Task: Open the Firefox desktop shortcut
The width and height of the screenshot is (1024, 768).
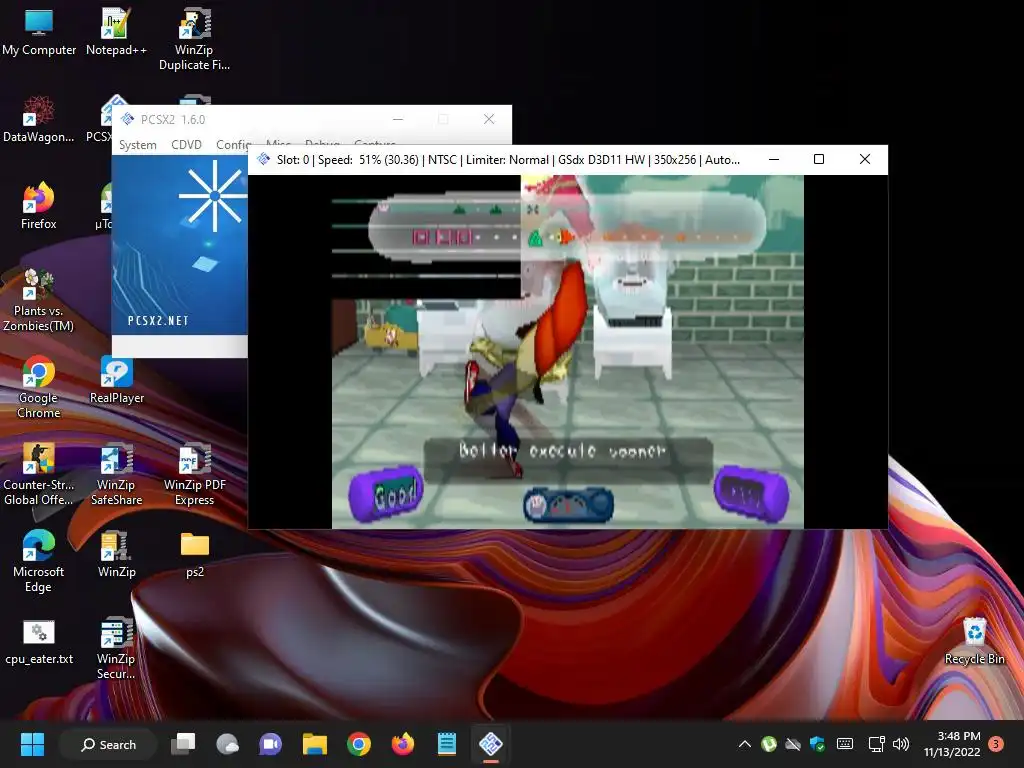Action: coord(39,206)
